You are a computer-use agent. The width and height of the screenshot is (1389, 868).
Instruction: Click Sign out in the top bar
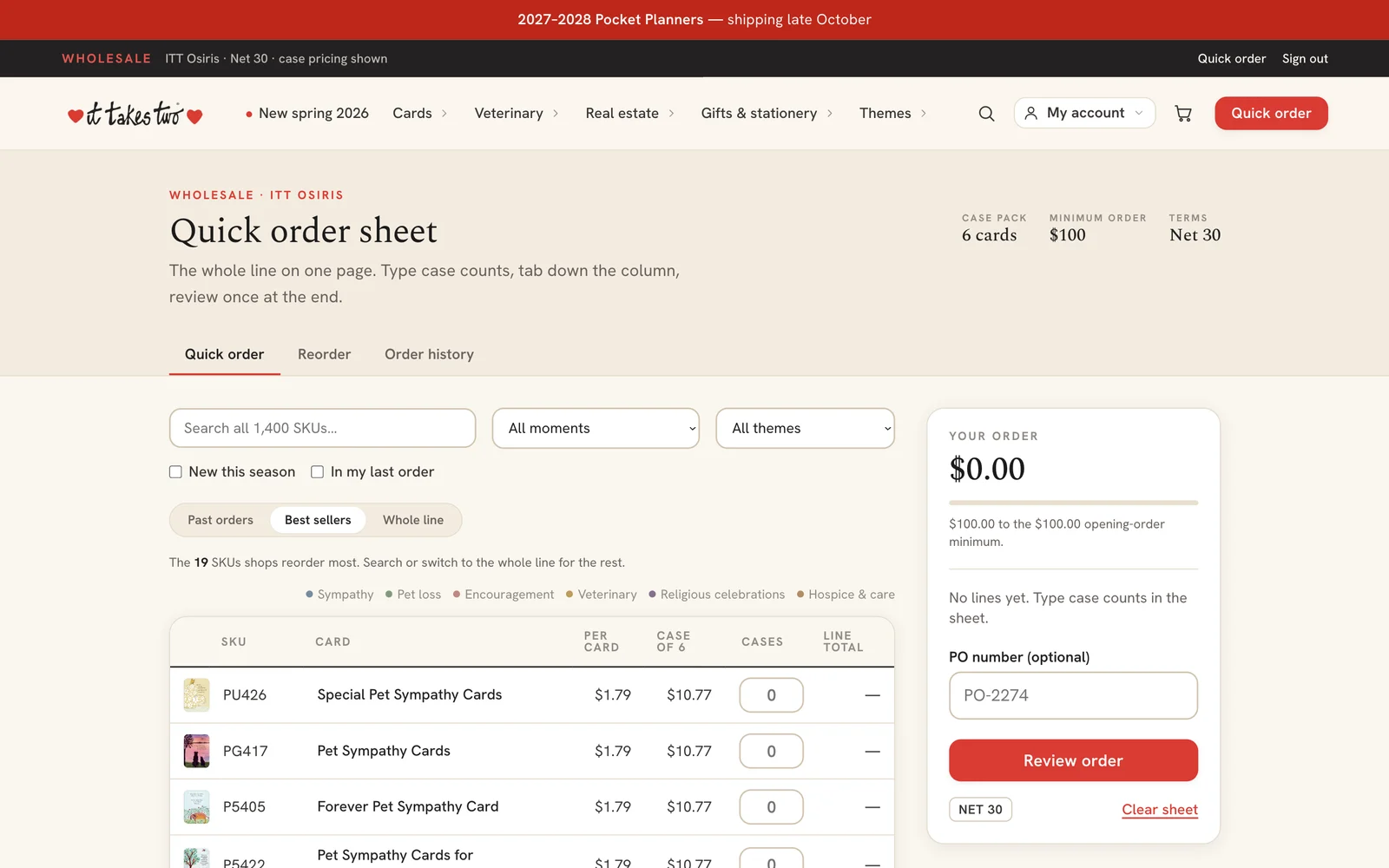1305,59
